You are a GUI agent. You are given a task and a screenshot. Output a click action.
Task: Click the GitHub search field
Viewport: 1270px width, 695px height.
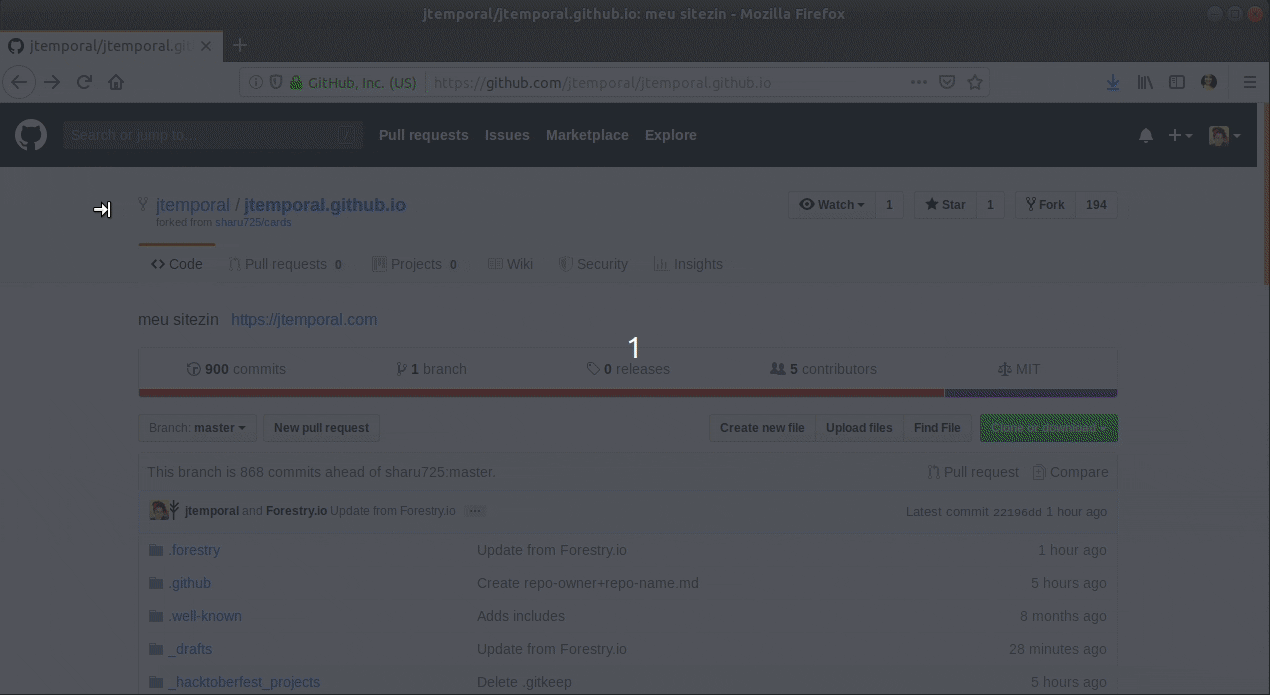(x=212, y=135)
